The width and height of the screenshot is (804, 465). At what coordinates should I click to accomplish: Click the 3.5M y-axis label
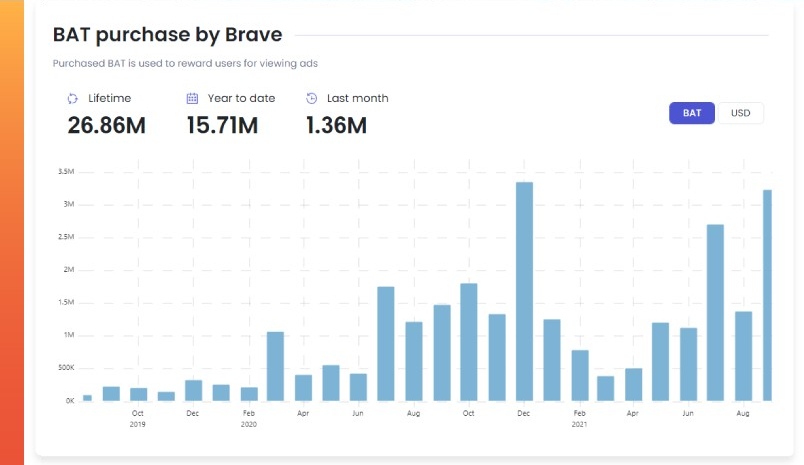coord(66,172)
